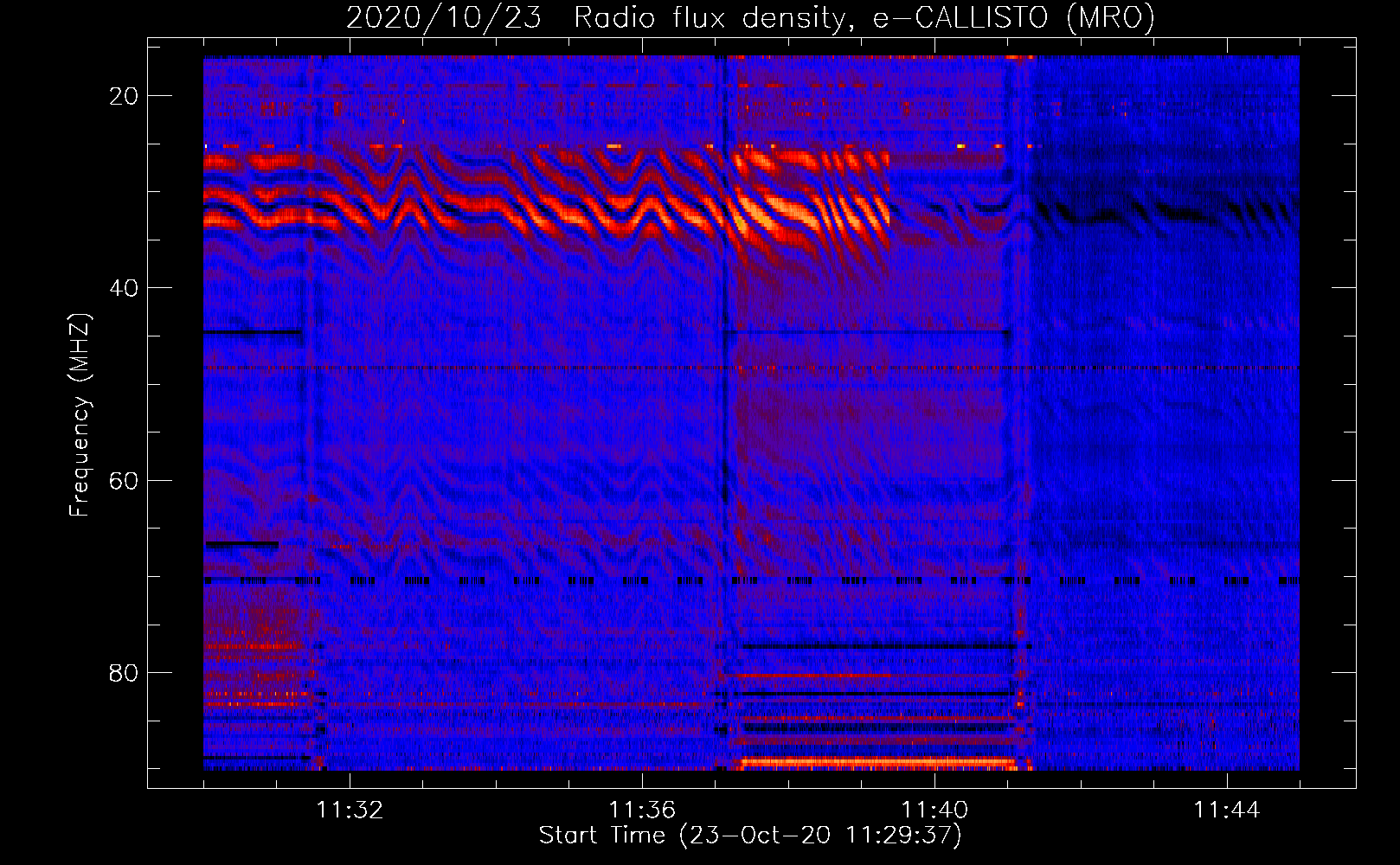Click the "20" frequency tick label
The image size is (1400, 865).
[x=124, y=95]
